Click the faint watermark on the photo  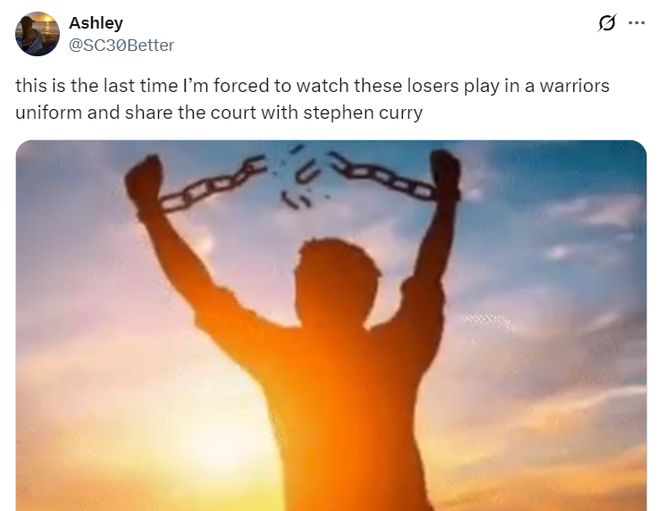coord(488,321)
